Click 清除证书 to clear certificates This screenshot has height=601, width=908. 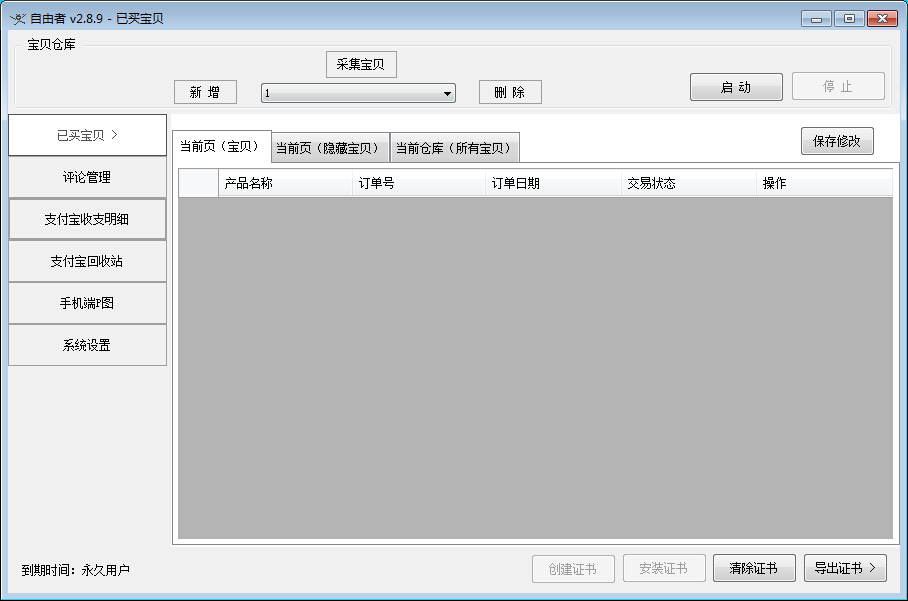(x=754, y=568)
